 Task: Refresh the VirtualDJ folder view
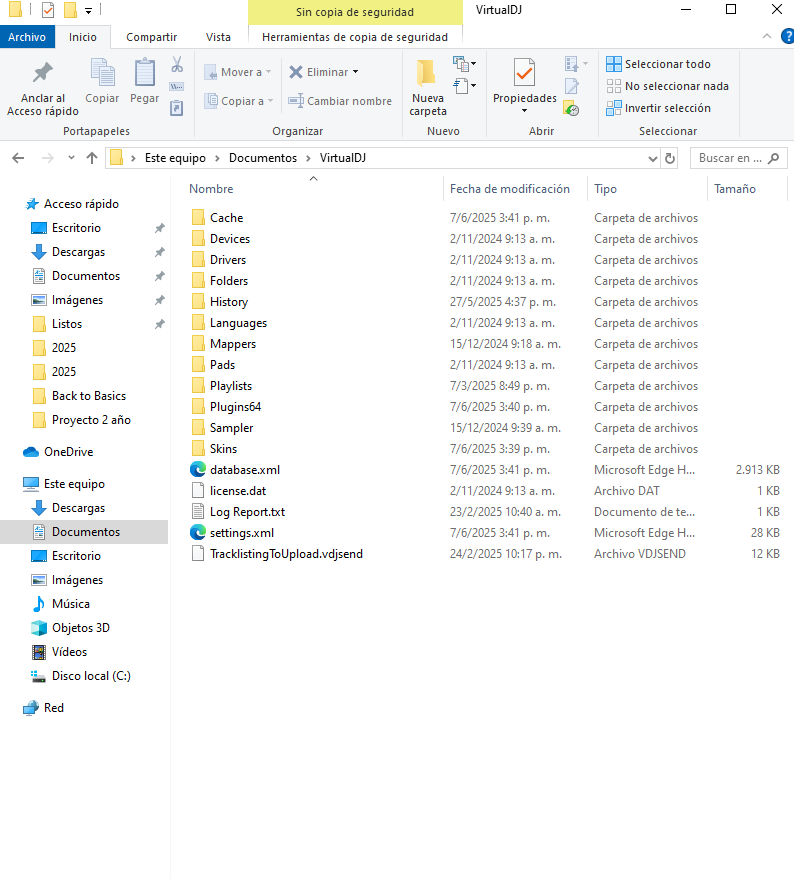(x=670, y=159)
